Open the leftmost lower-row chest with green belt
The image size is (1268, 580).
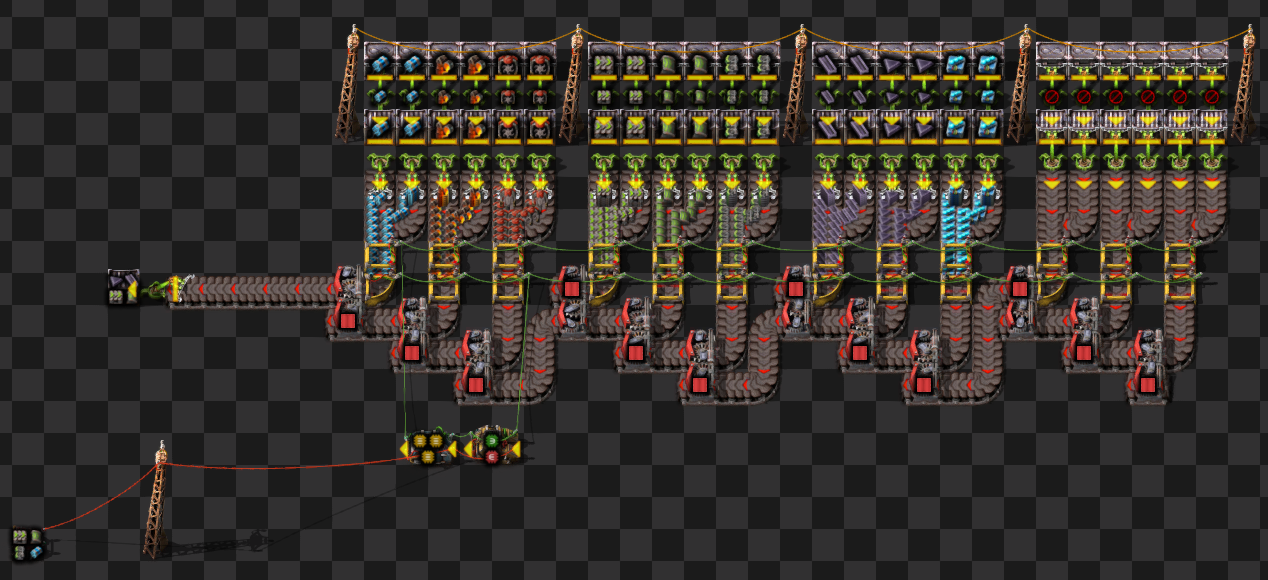pyautogui.click(x=604, y=126)
